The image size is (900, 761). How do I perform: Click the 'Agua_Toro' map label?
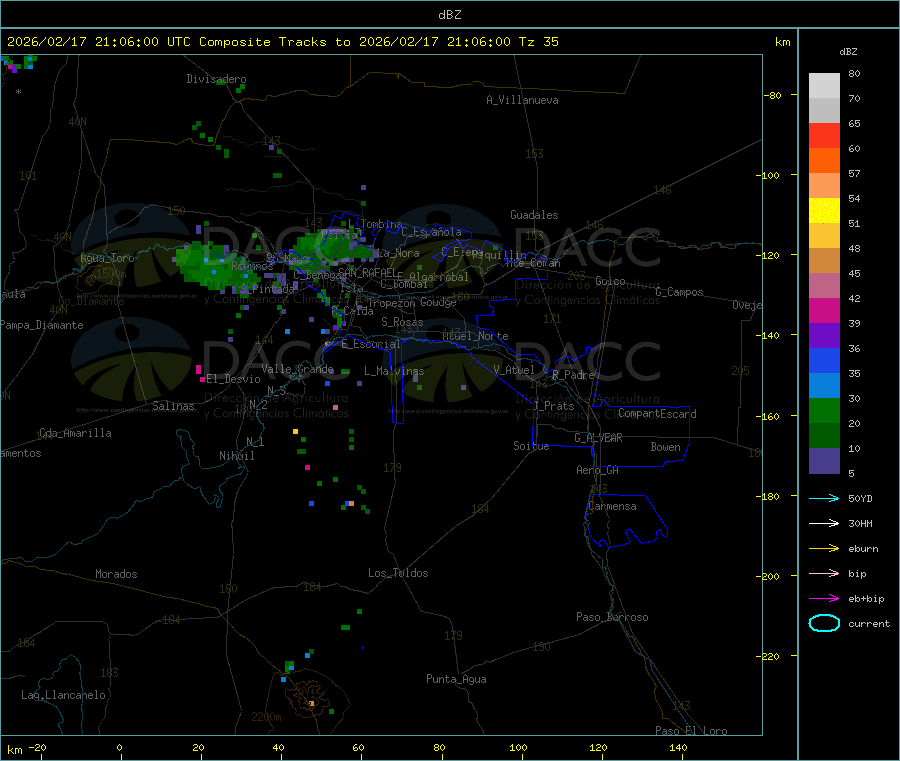click(107, 258)
